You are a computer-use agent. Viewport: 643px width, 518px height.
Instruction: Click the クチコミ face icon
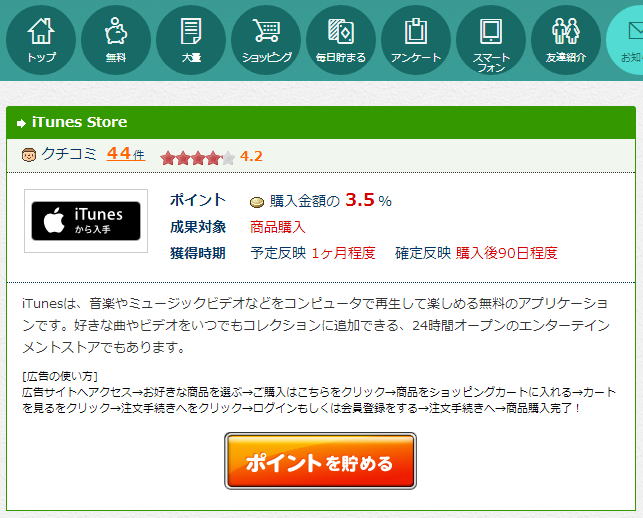[29, 155]
